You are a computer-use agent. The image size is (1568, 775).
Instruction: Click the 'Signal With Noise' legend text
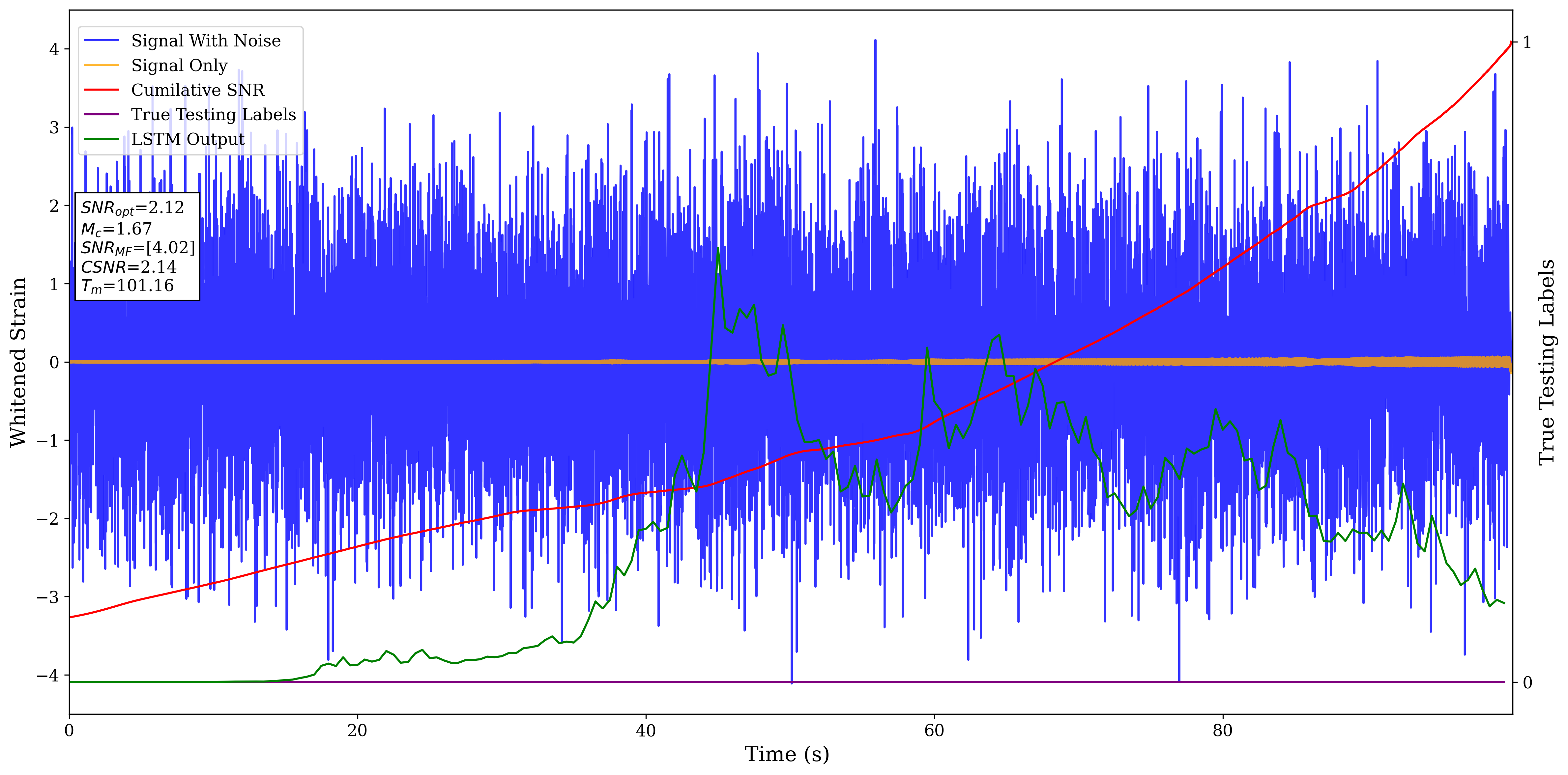[206, 41]
